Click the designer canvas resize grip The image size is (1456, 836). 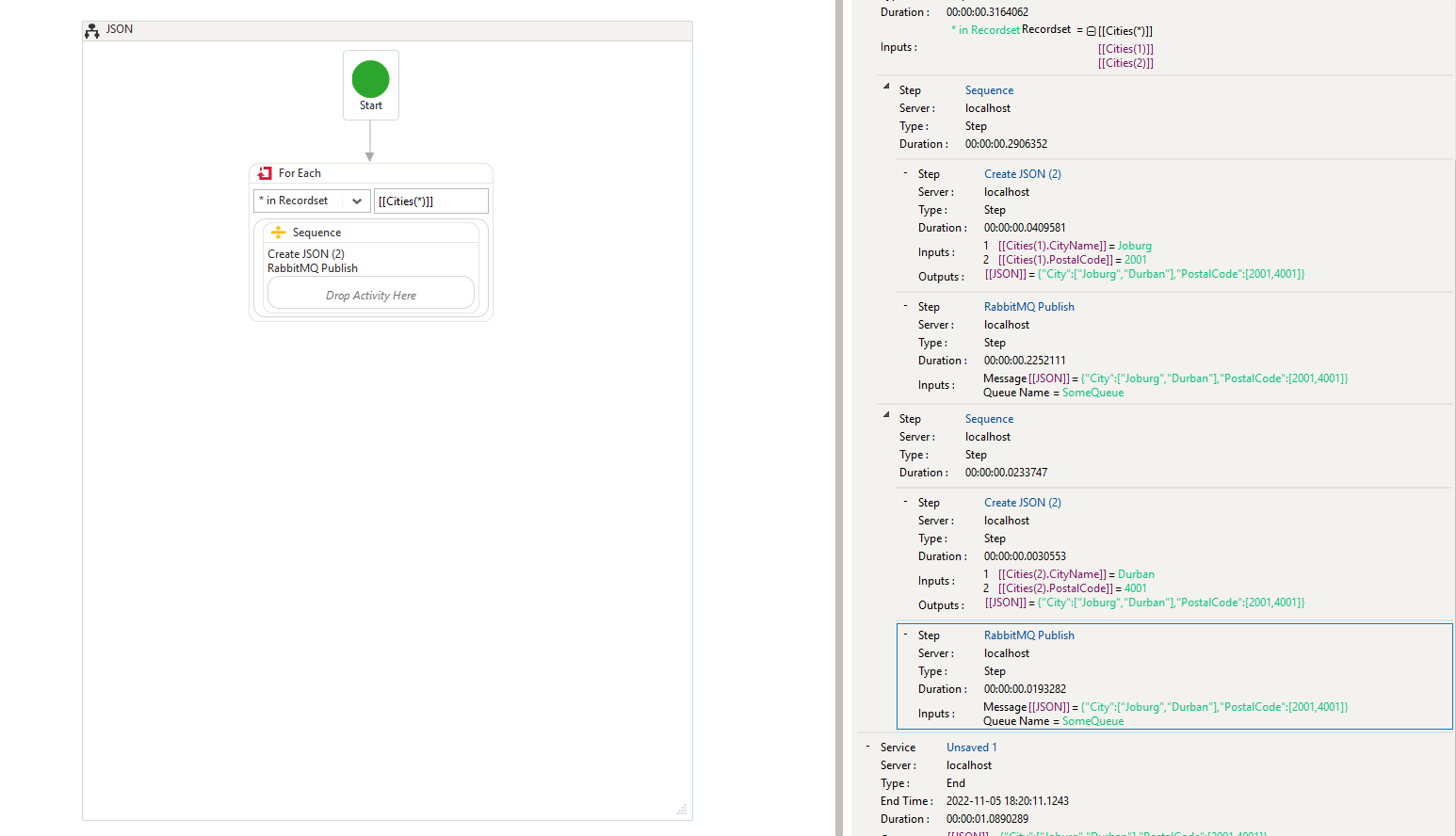coord(682,810)
